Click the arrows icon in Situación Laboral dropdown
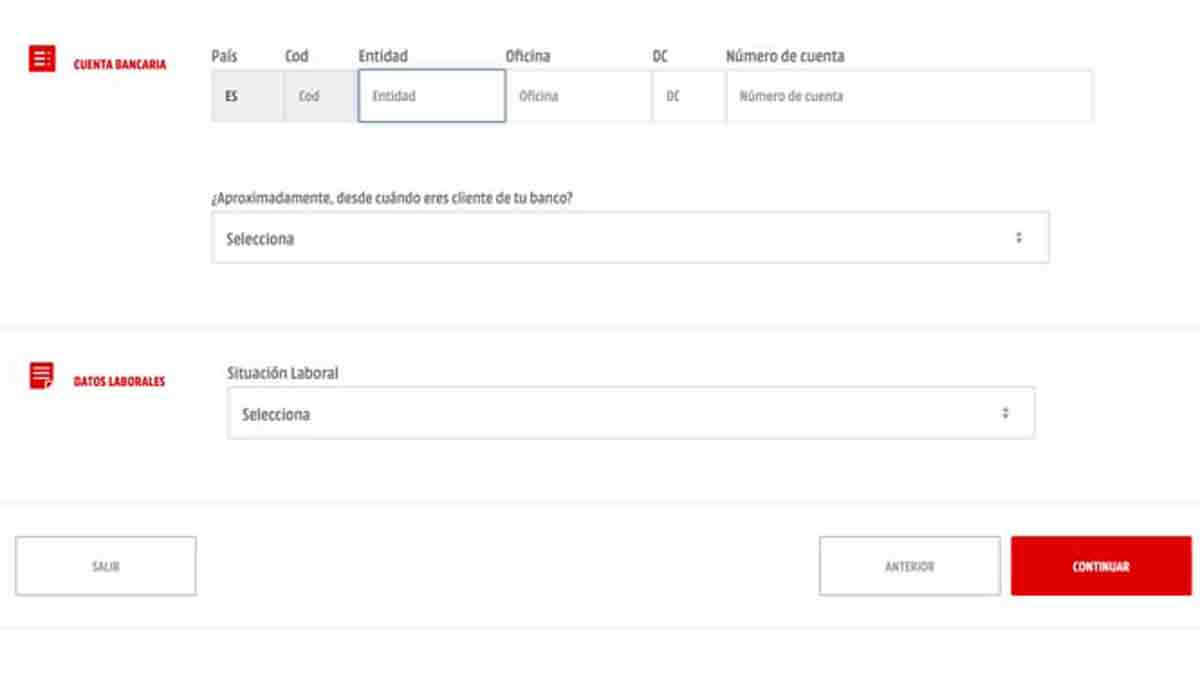 point(1005,413)
